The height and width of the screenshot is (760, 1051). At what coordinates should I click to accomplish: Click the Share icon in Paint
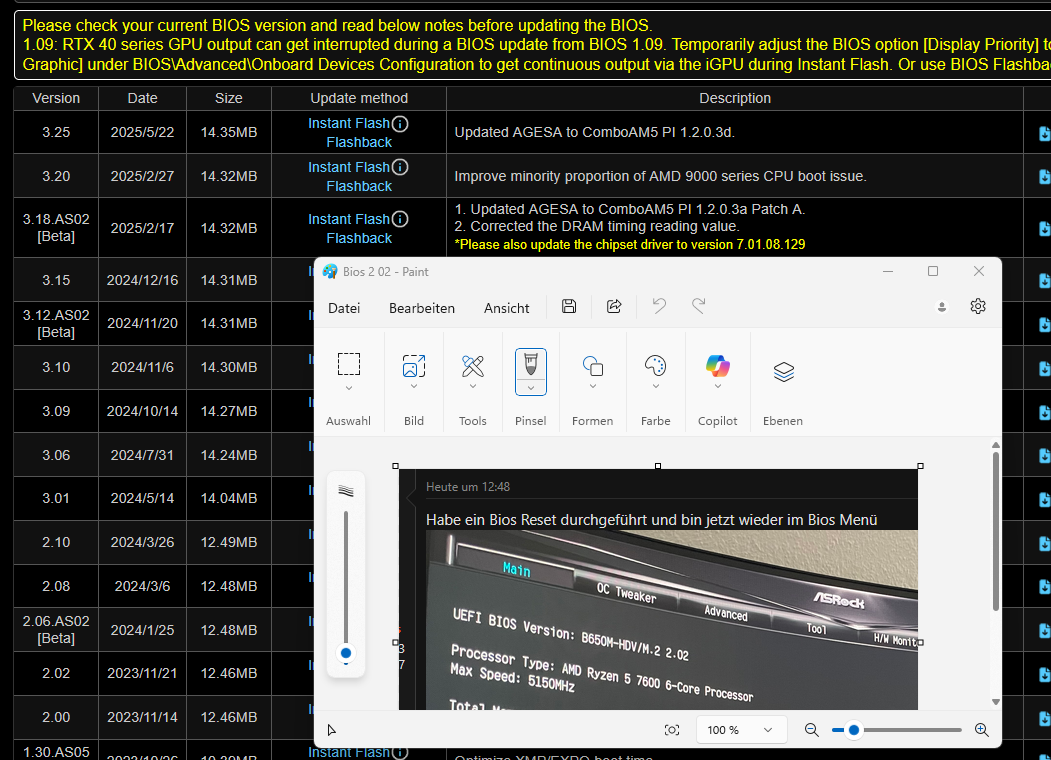(x=614, y=307)
